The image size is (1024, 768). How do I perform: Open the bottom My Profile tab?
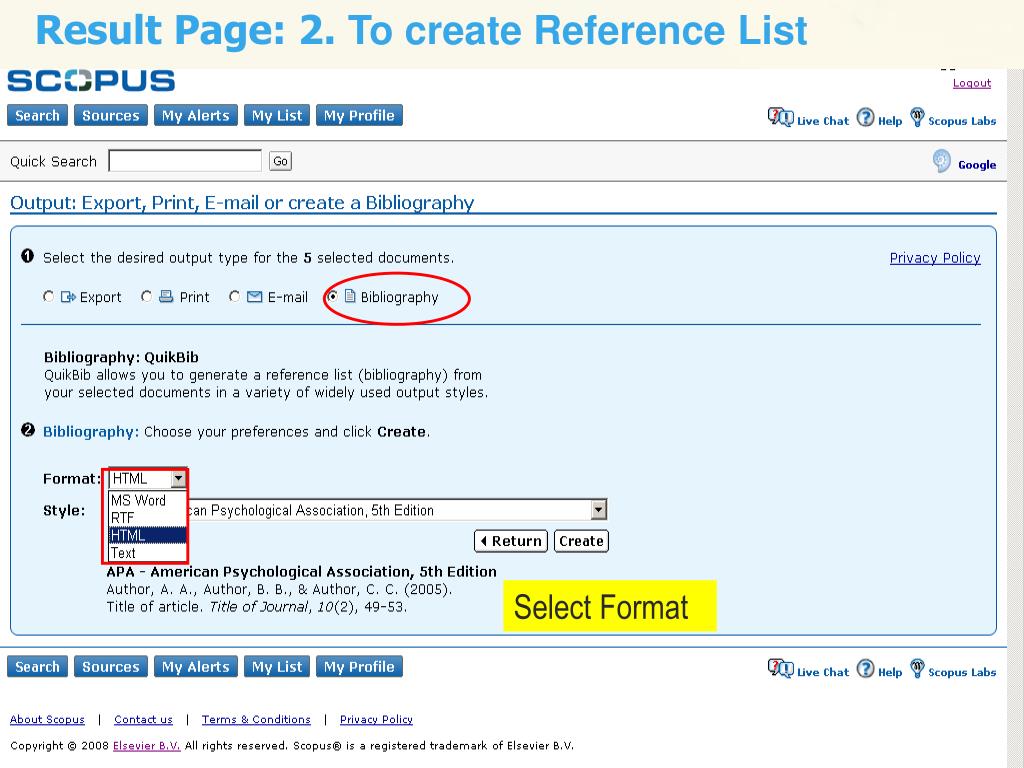click(x=359, y=667)
